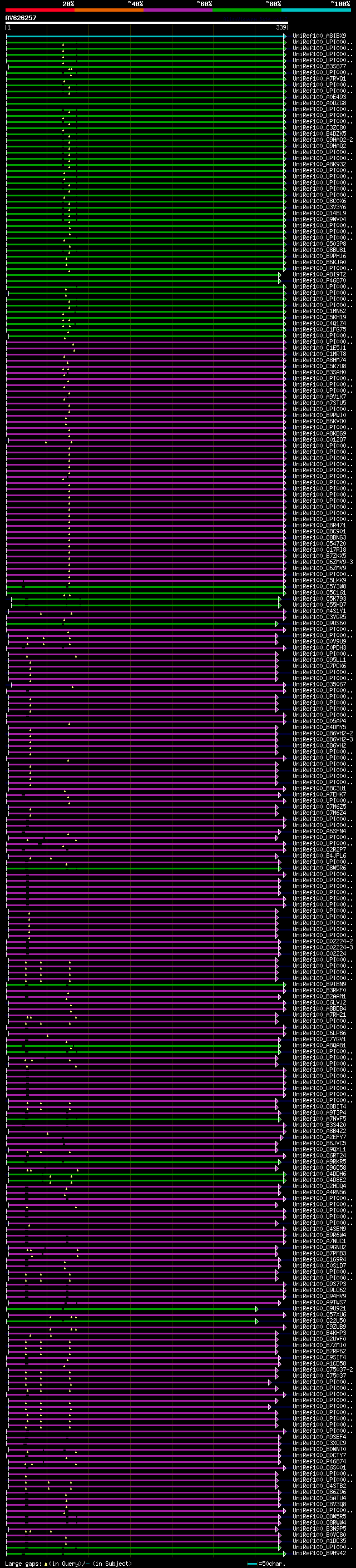
Task: Click the white query sequence bar 1-339
Action: tap(147, 23)
